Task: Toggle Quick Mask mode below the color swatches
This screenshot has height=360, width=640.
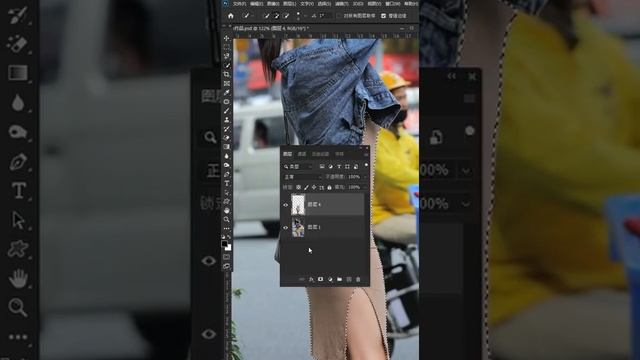Action: [227, 257]
